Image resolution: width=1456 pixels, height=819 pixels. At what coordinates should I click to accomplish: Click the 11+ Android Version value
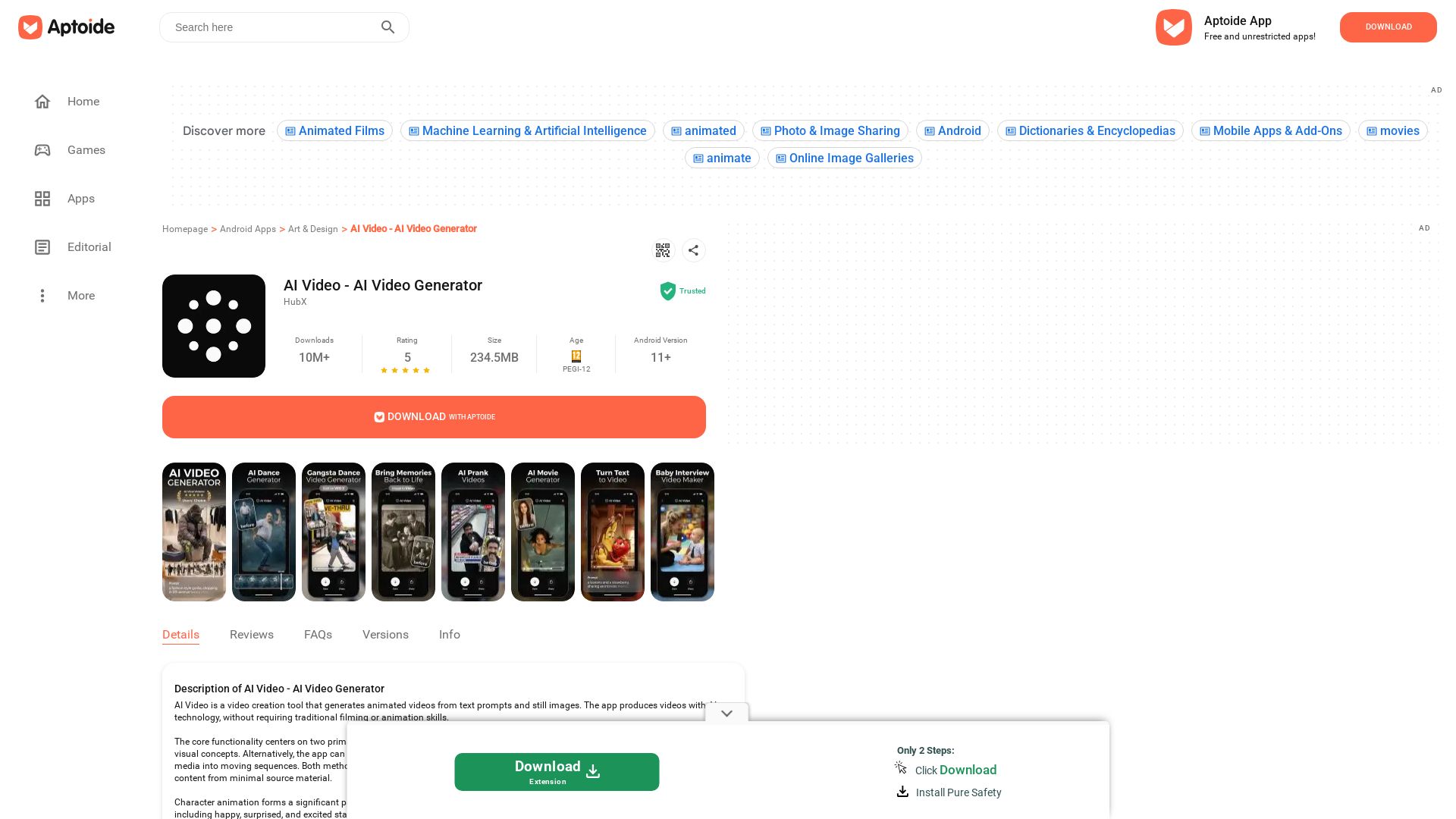(x=661, y=358)
